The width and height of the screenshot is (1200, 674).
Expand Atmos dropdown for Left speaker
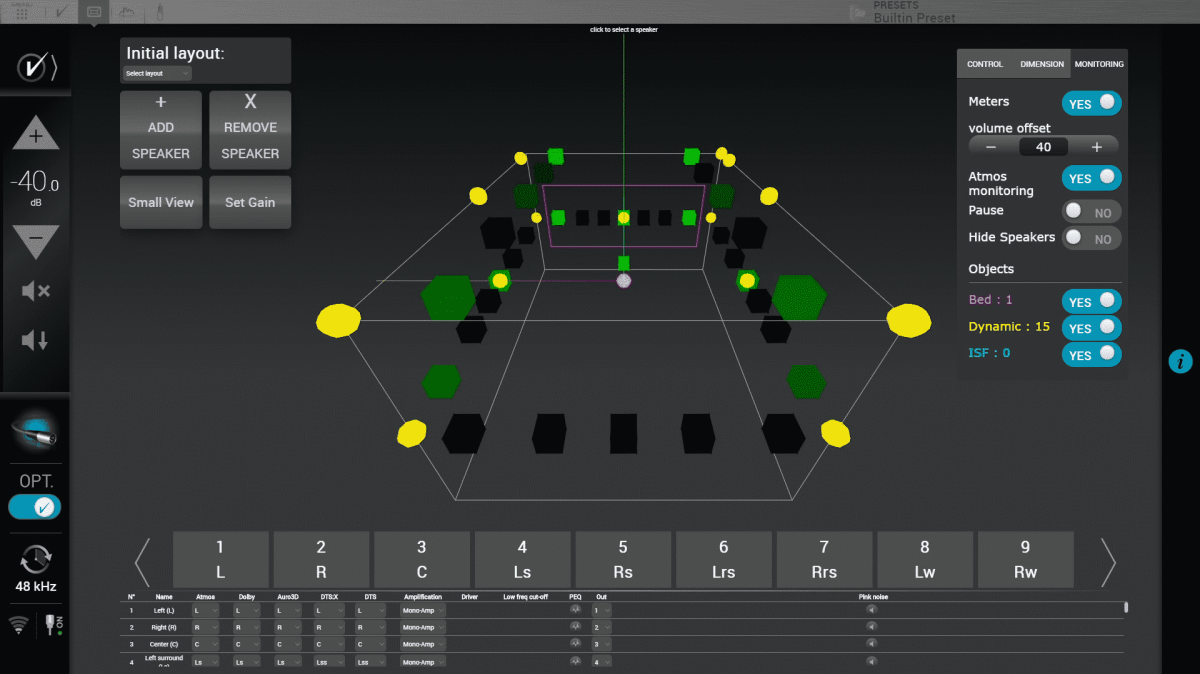(x=206, y=609)
